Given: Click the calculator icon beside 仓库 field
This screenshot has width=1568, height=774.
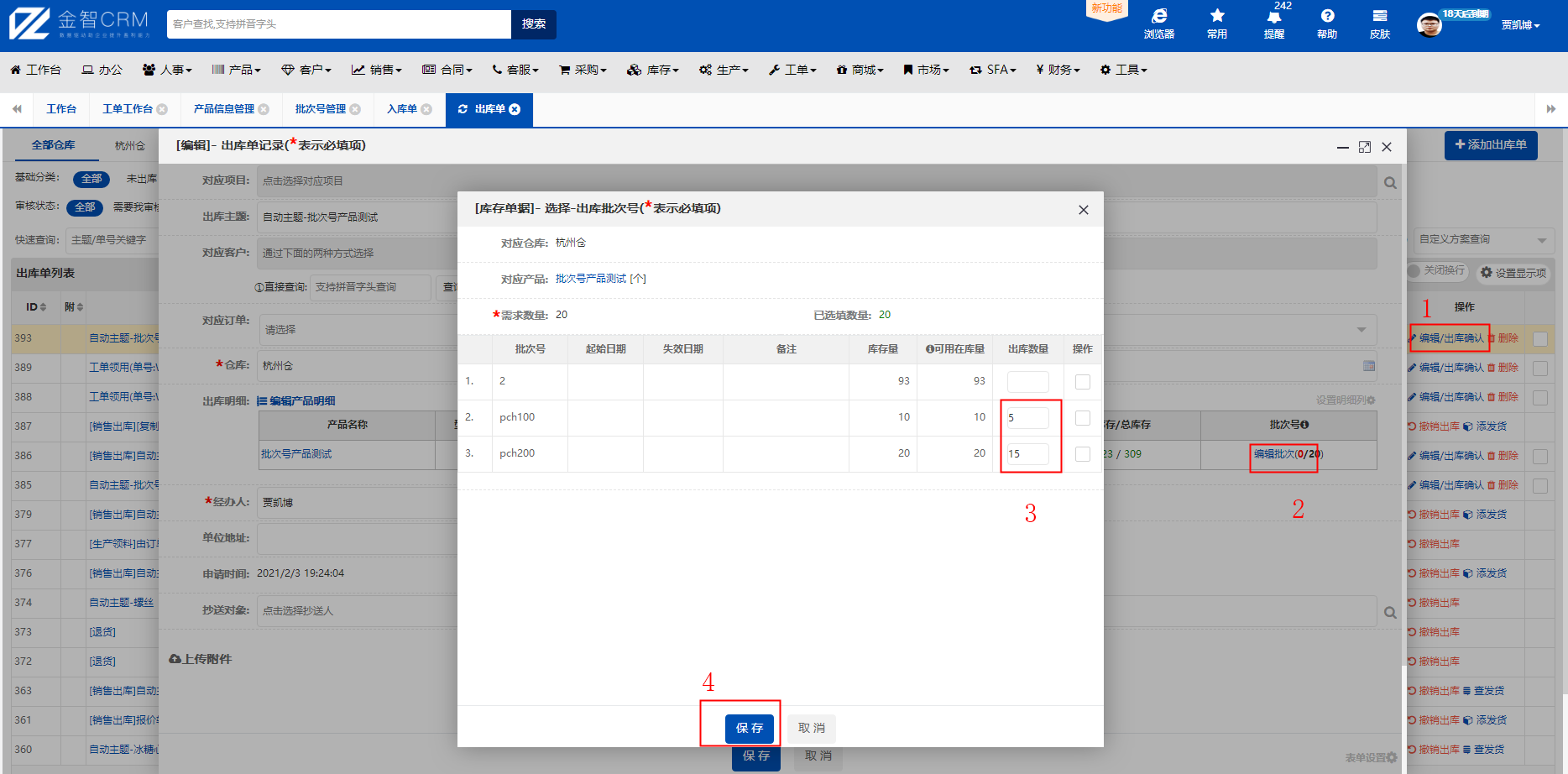Looking at the screenshot, I should [1369, 366].
